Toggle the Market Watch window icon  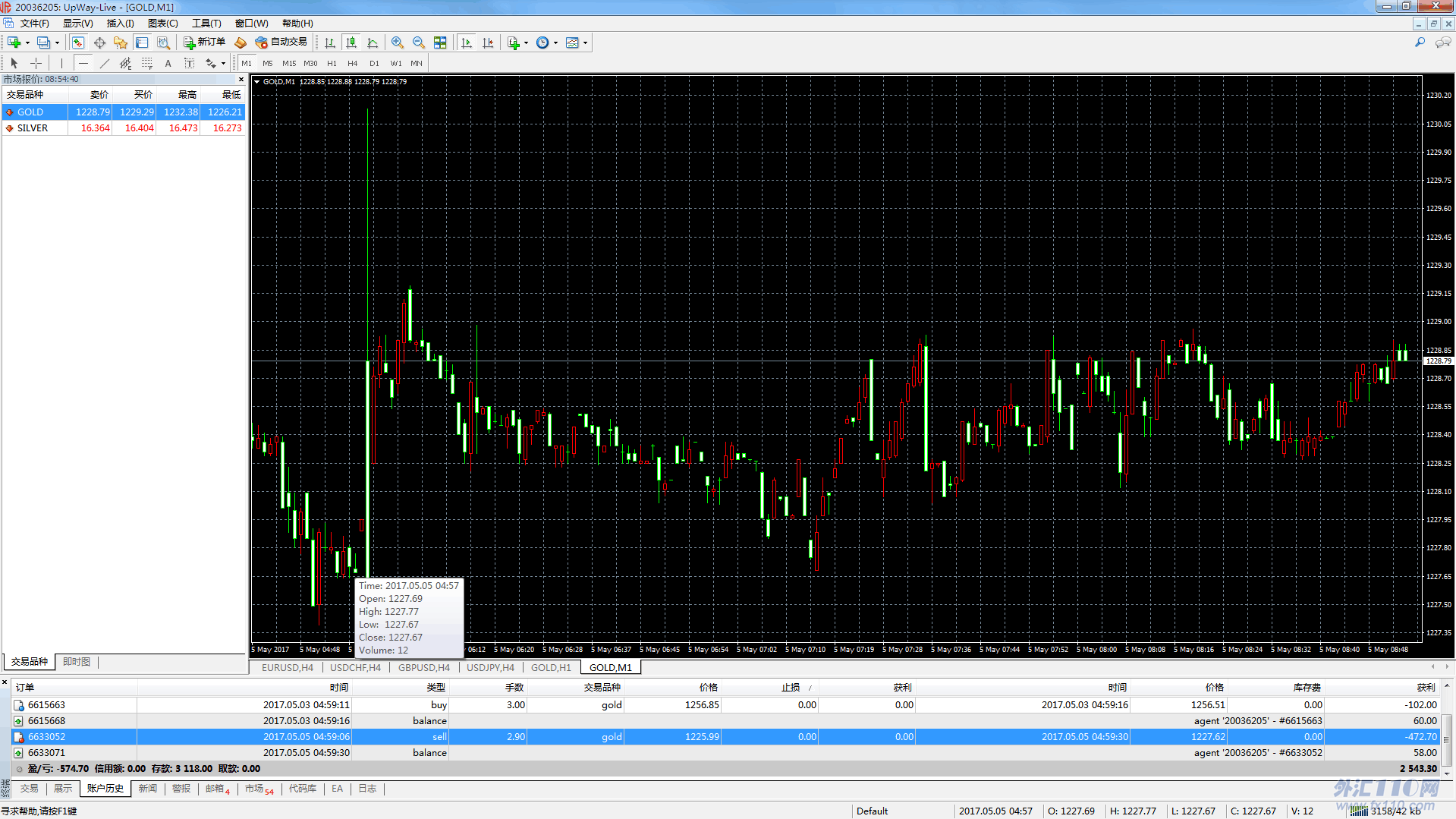point(78,43)
